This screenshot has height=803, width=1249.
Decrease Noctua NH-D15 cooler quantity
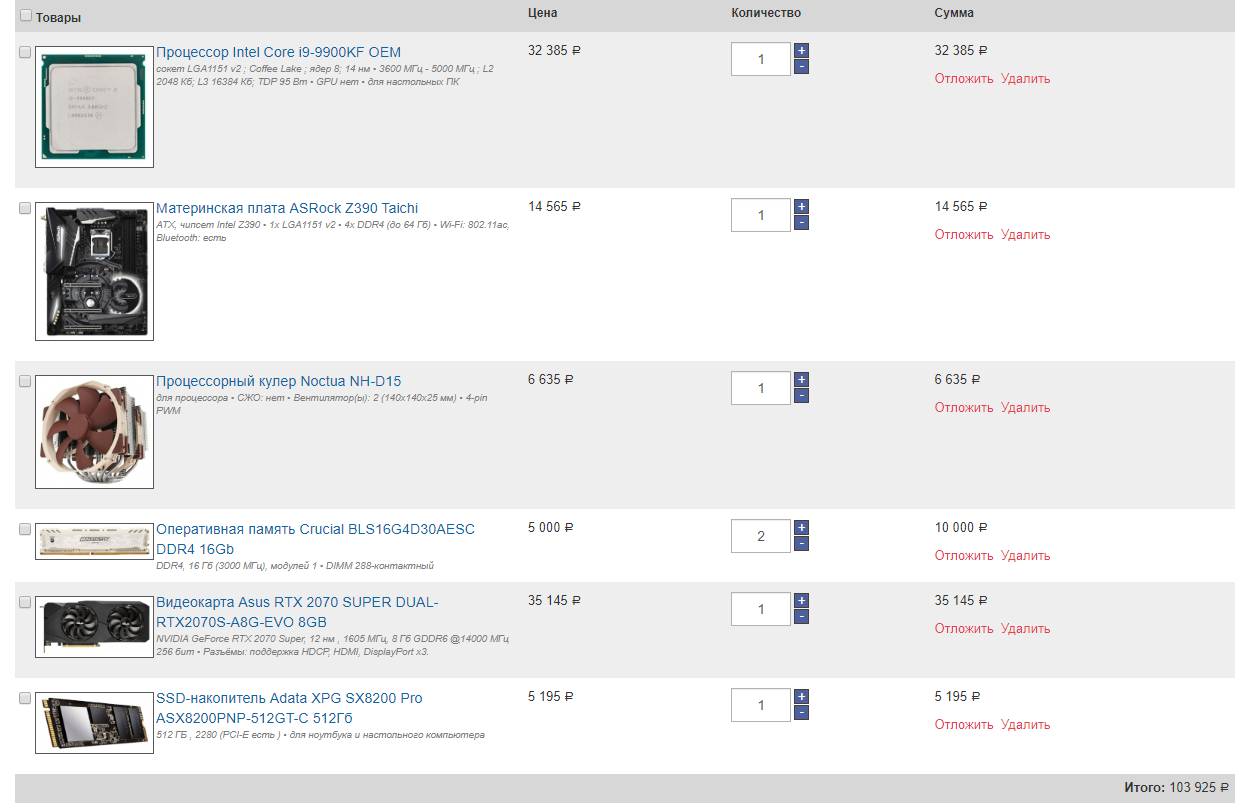click(801, 396)
